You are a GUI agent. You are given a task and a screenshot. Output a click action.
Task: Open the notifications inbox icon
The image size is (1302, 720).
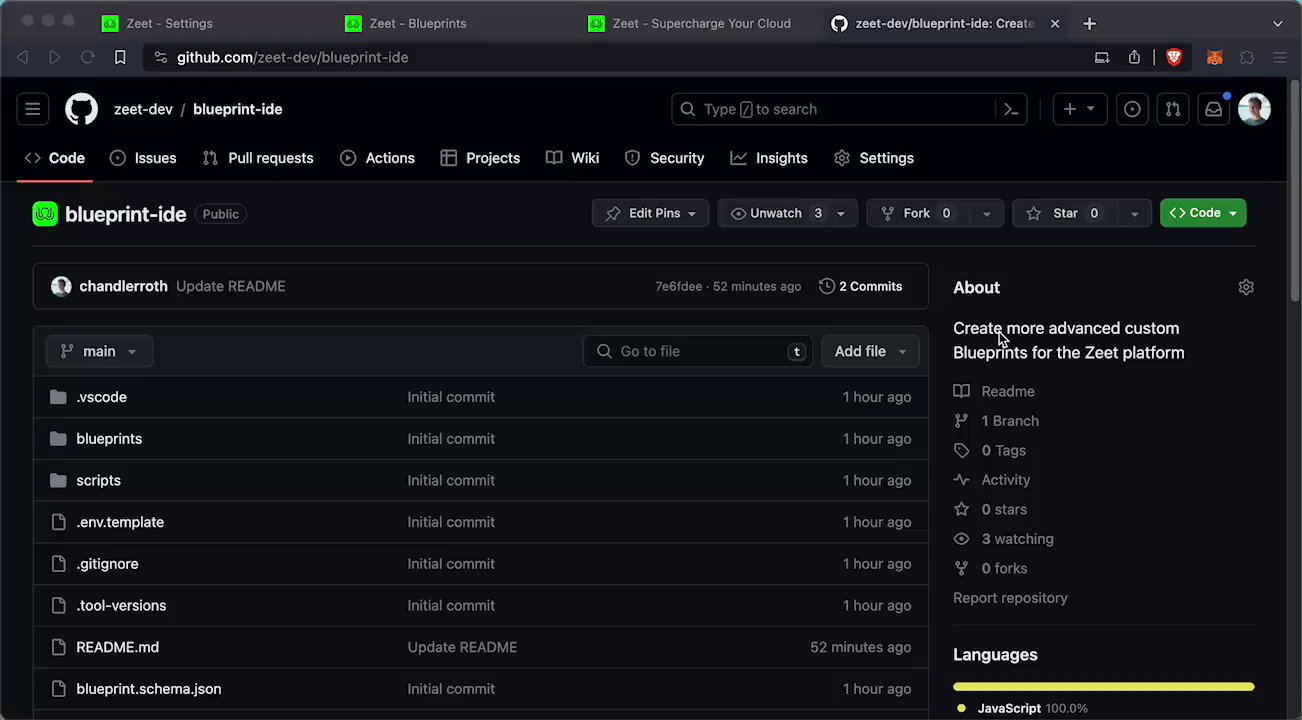1213,109
